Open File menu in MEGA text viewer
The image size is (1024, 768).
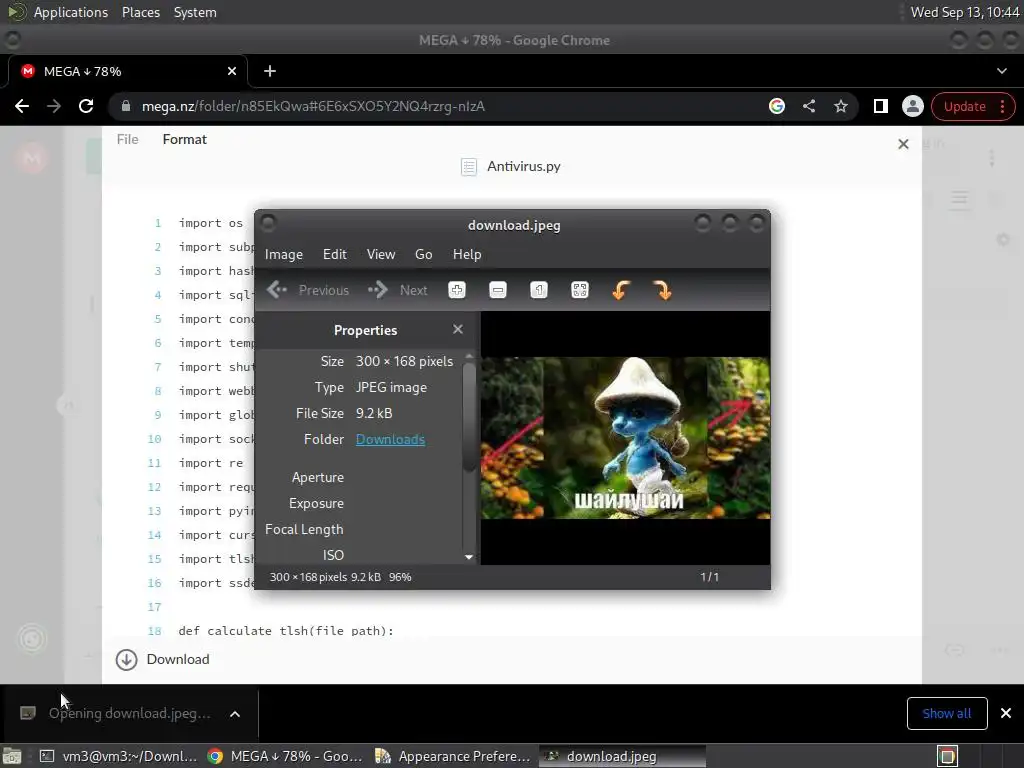coord(127,139)
